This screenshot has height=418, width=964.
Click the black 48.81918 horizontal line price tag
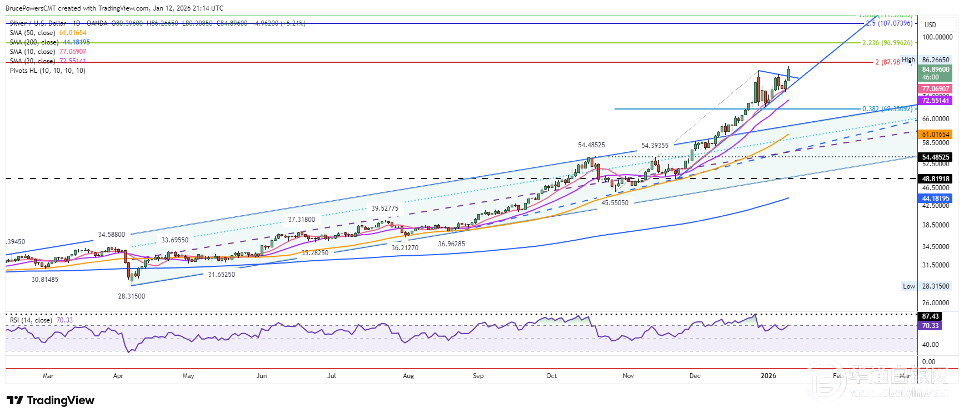pyautogui.click(x=936, y=178)
